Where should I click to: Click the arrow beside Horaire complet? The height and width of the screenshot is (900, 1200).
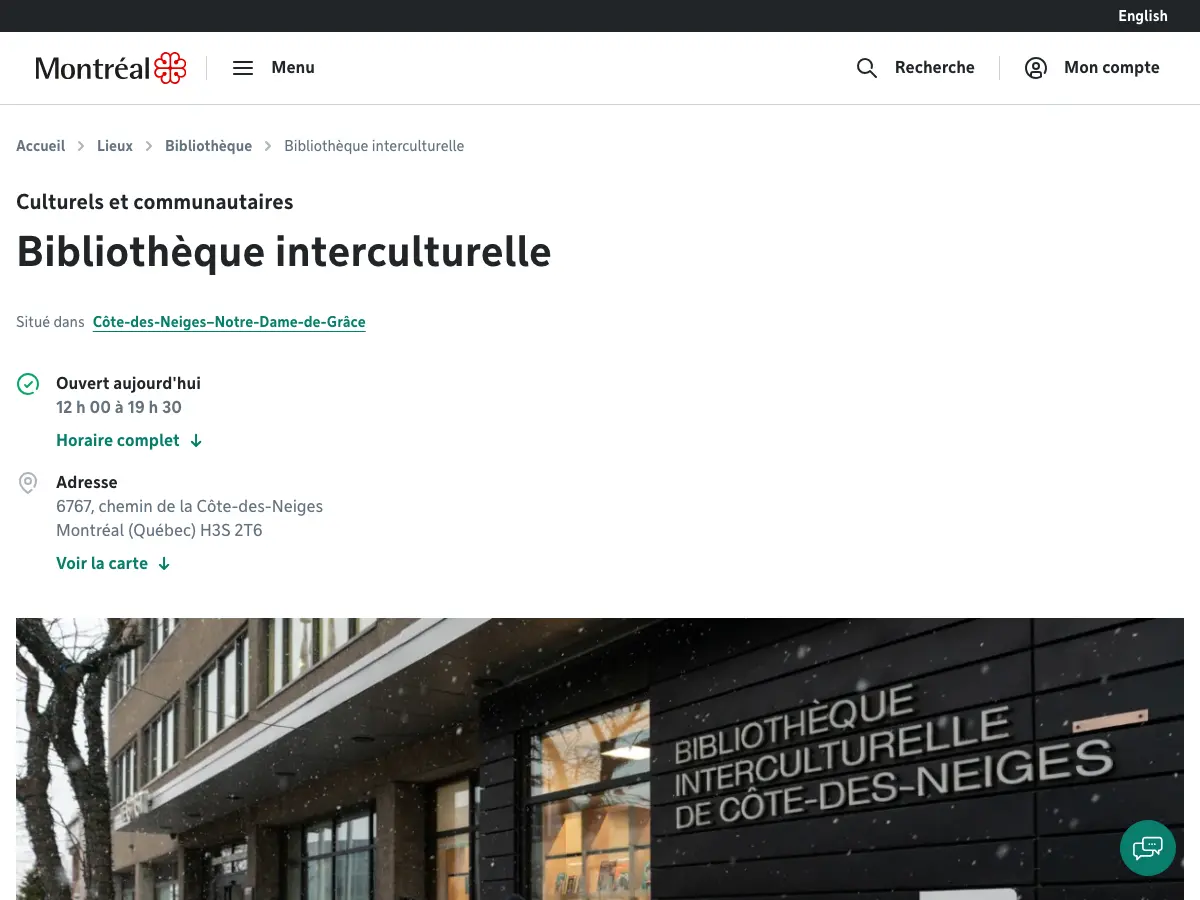(196, 441)
